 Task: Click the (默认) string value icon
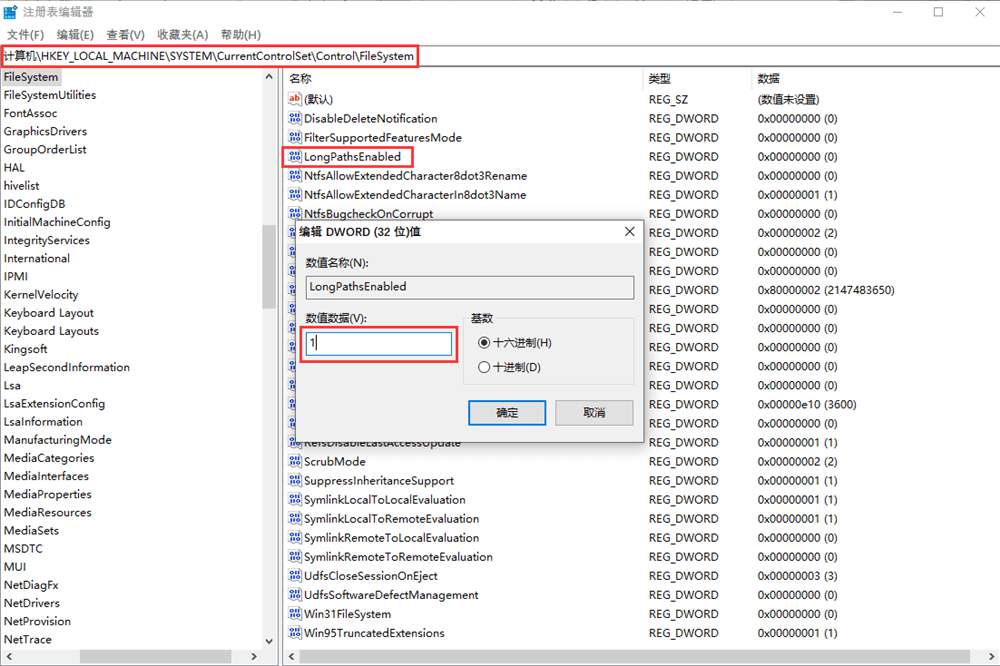[295, 99]
